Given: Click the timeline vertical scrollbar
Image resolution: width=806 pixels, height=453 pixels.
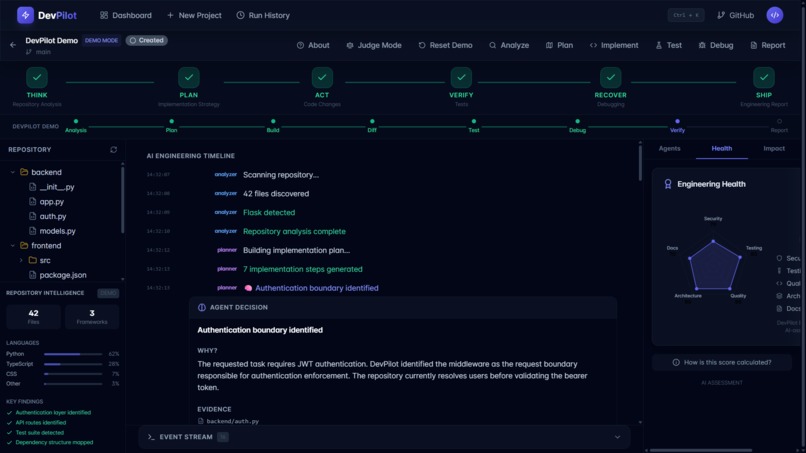Looking at the screenshot, I should pos(640,164).
